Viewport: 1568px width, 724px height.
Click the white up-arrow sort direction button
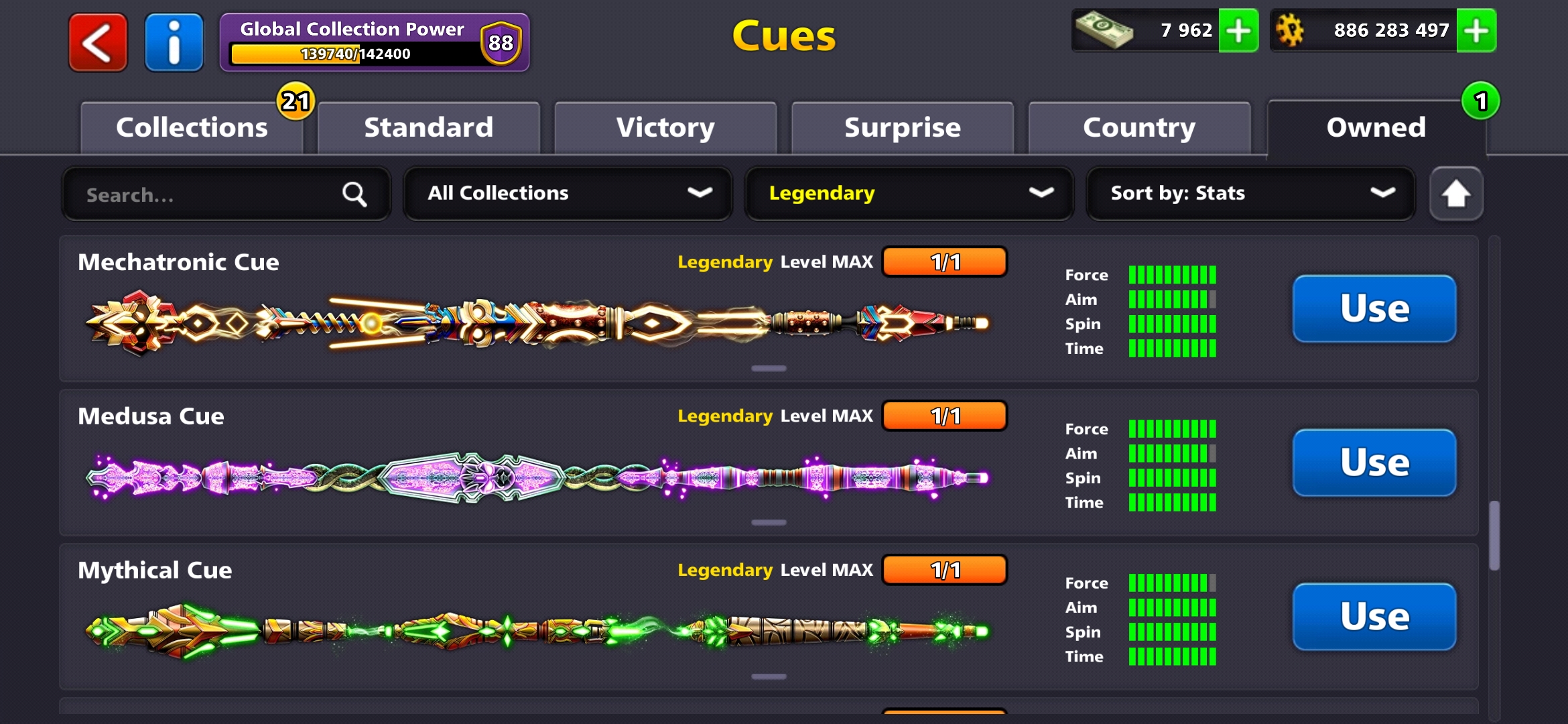click(1456, 194)
